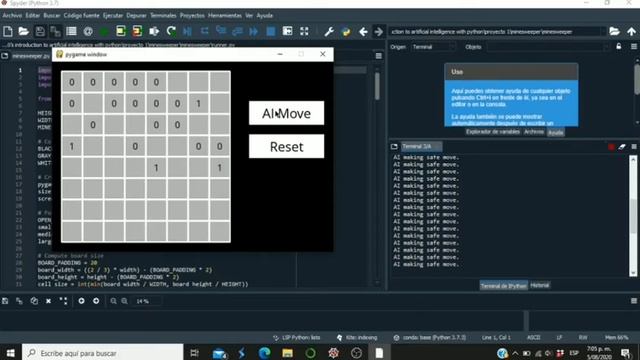Click Run cell and advance icon
Screen dimensions: 640x360
coord(137,31)
